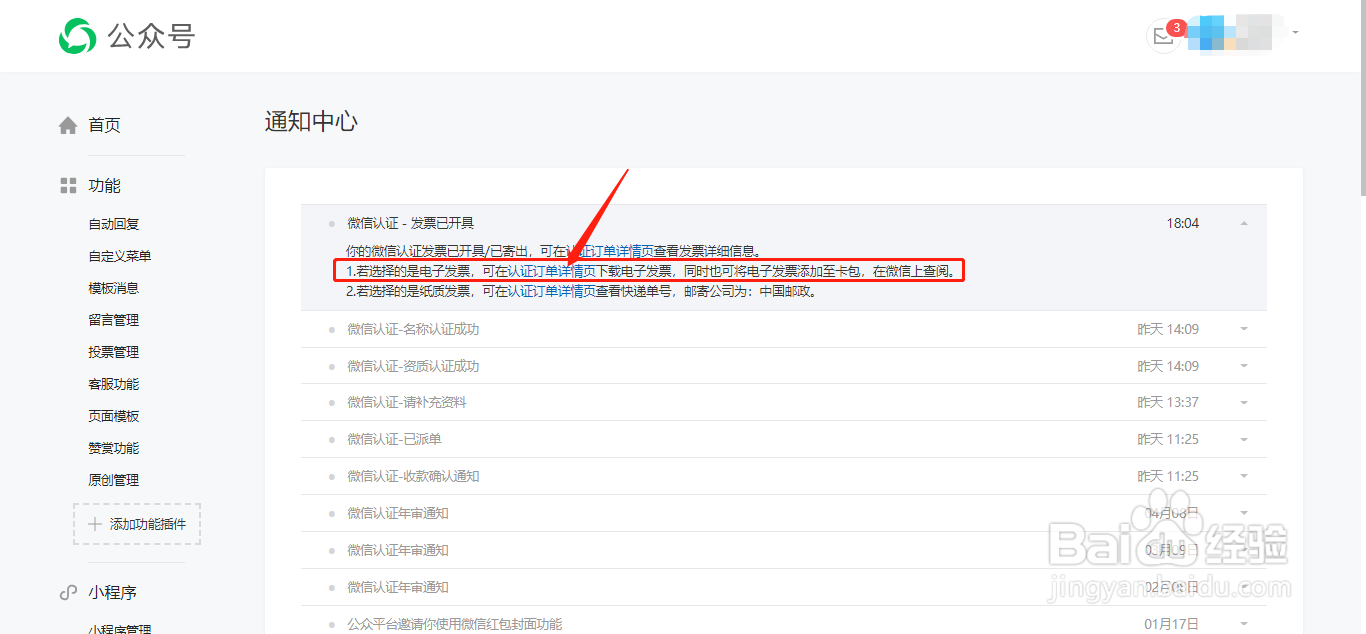Click the 18:04 timestamp of first notification
This screenshot has width=1366, height=634.
tap(1183, 223)
